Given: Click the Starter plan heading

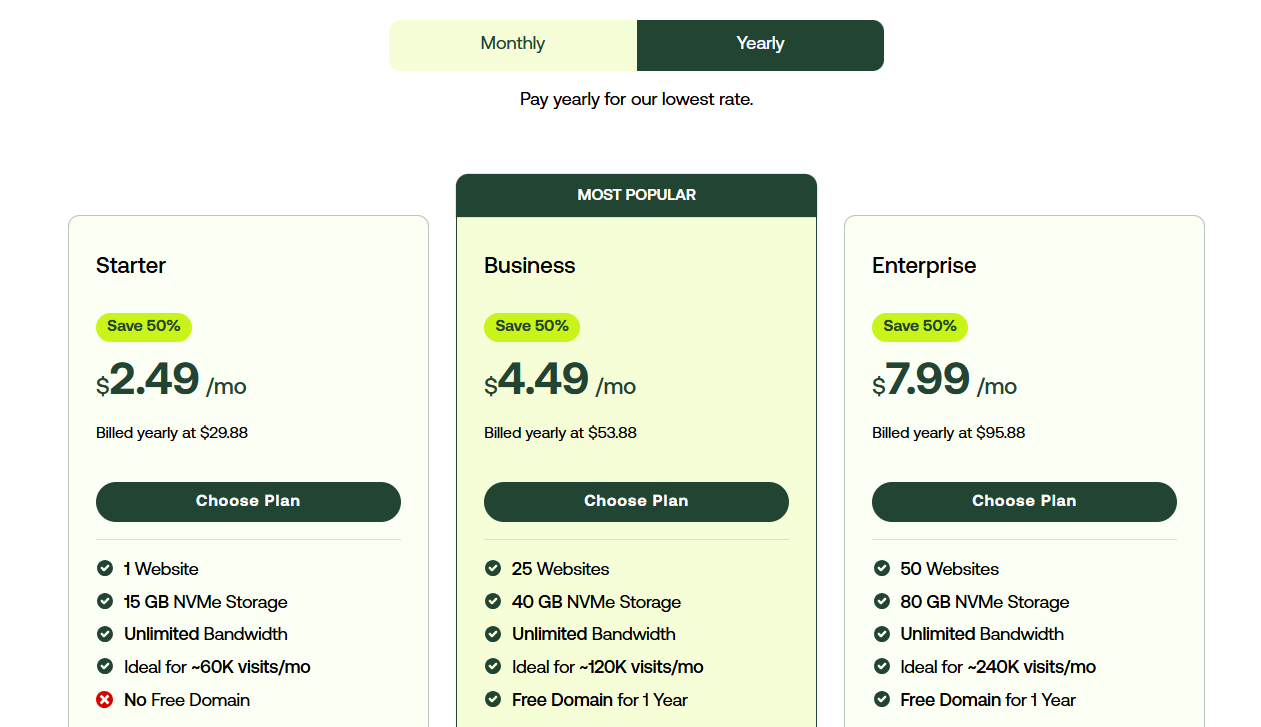Looking at the screenshot, I should (x=131, y=266).
